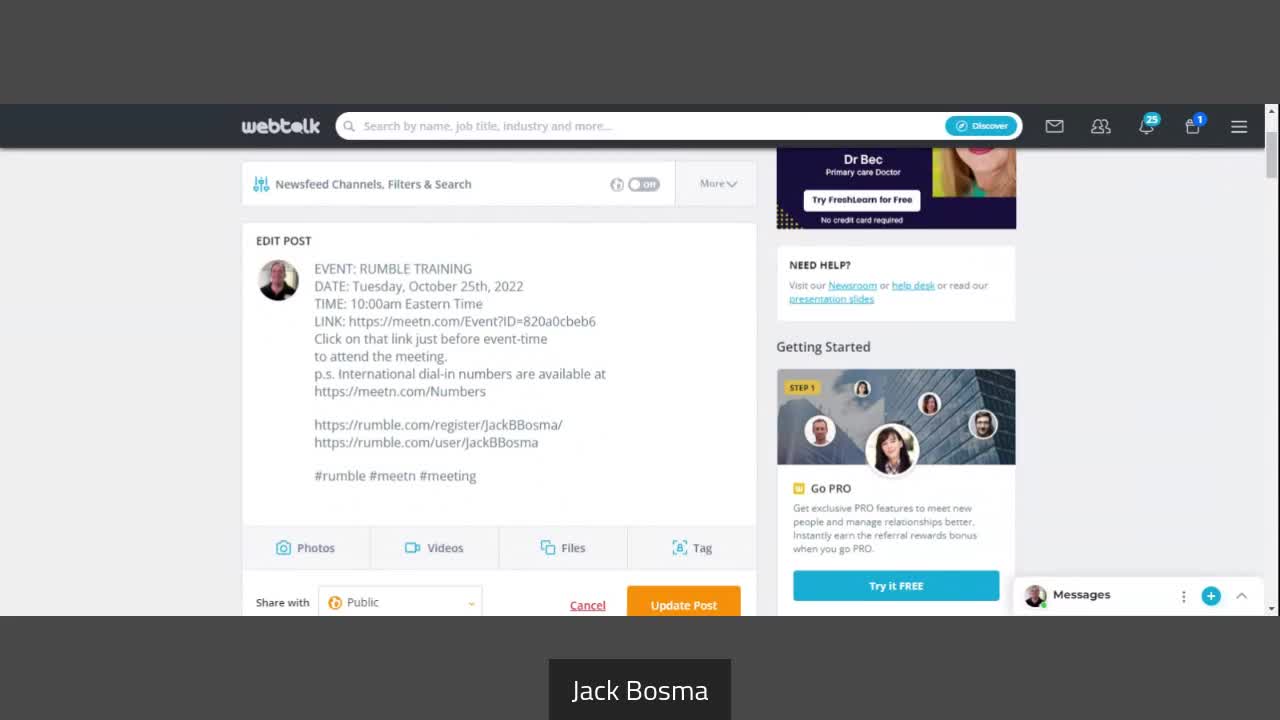Open the Webtalk home logo
The width and height of the screenshot is (1280, 720).
[x=281, y=126]
